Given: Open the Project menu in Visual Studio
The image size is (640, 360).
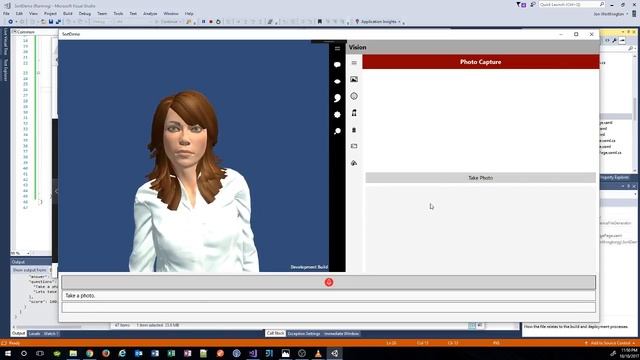Looking at the screenshot, I should coord(50,13).
